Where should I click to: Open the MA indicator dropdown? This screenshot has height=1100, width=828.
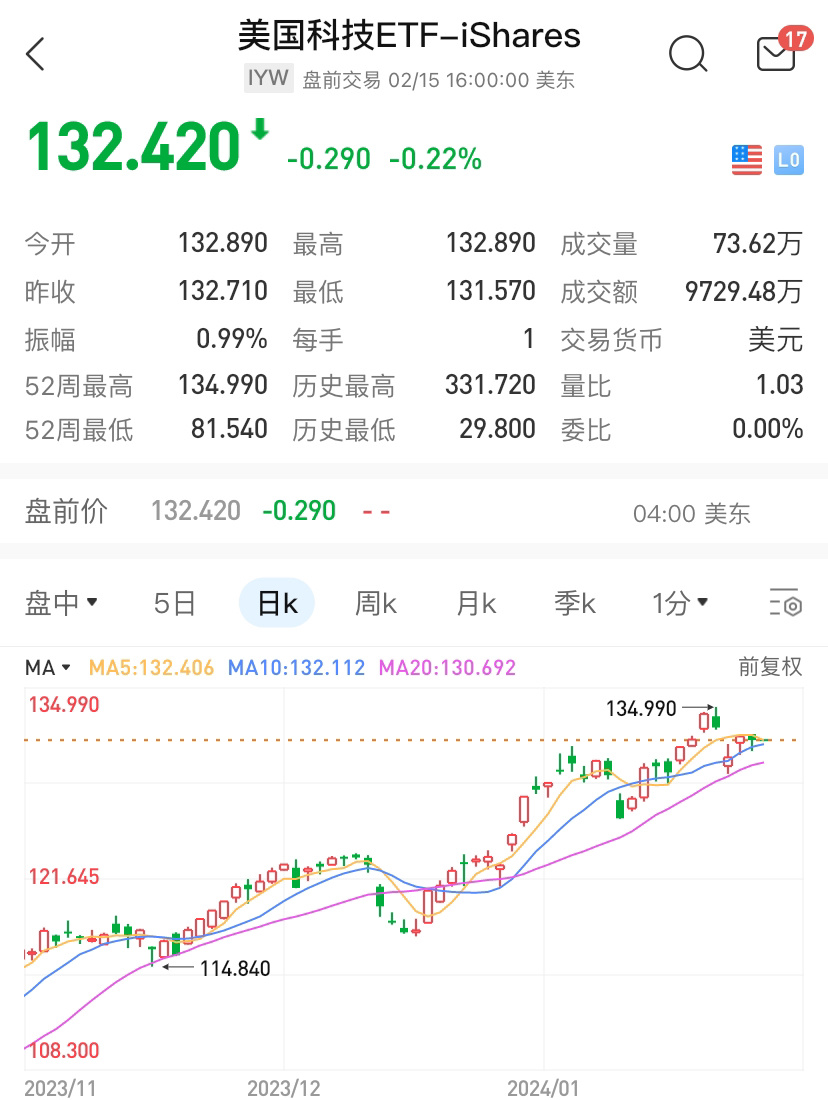(48, 667)
